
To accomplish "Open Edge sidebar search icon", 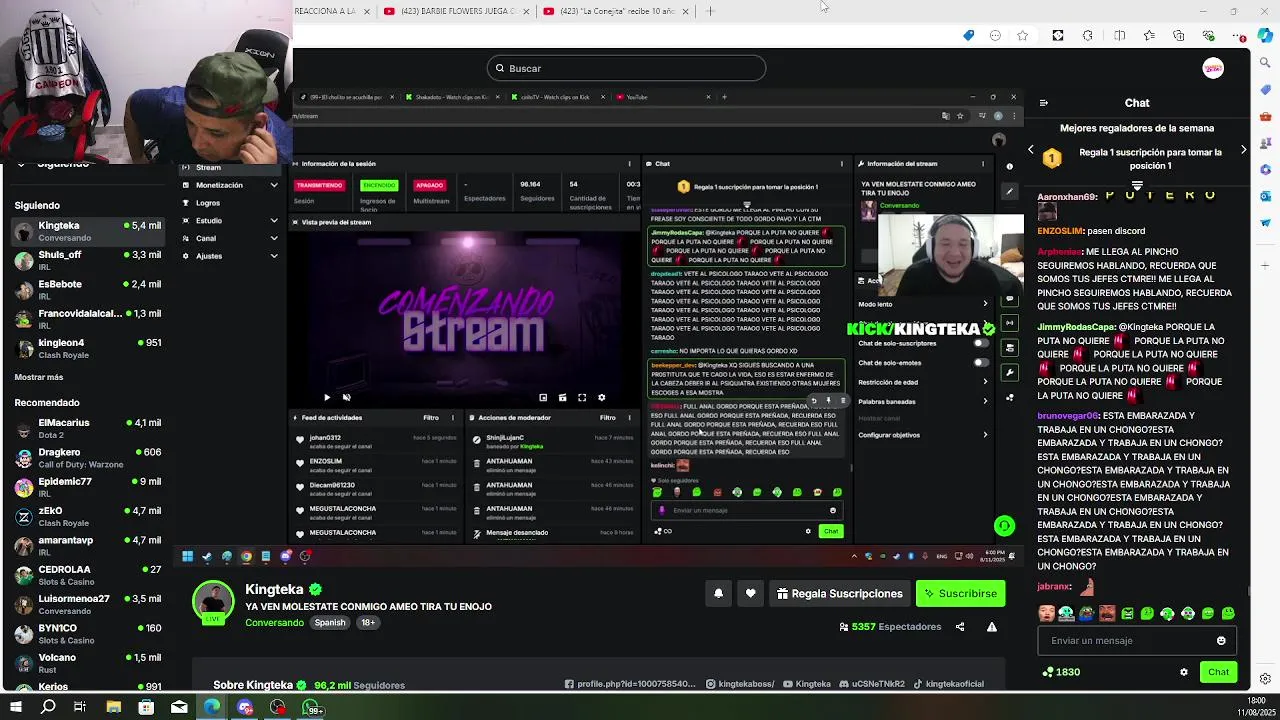I will (x=1266, y=63).
